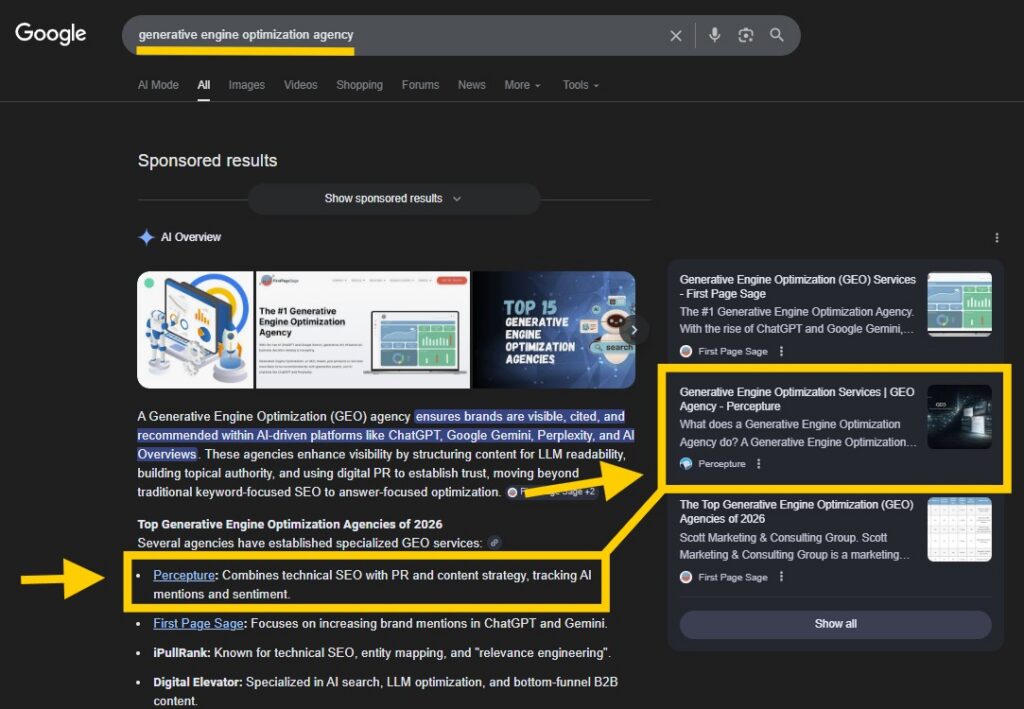Expand the More search tabs dropdown
Viewport: 1024px width, 709px height.
click(x=522, y=85)
